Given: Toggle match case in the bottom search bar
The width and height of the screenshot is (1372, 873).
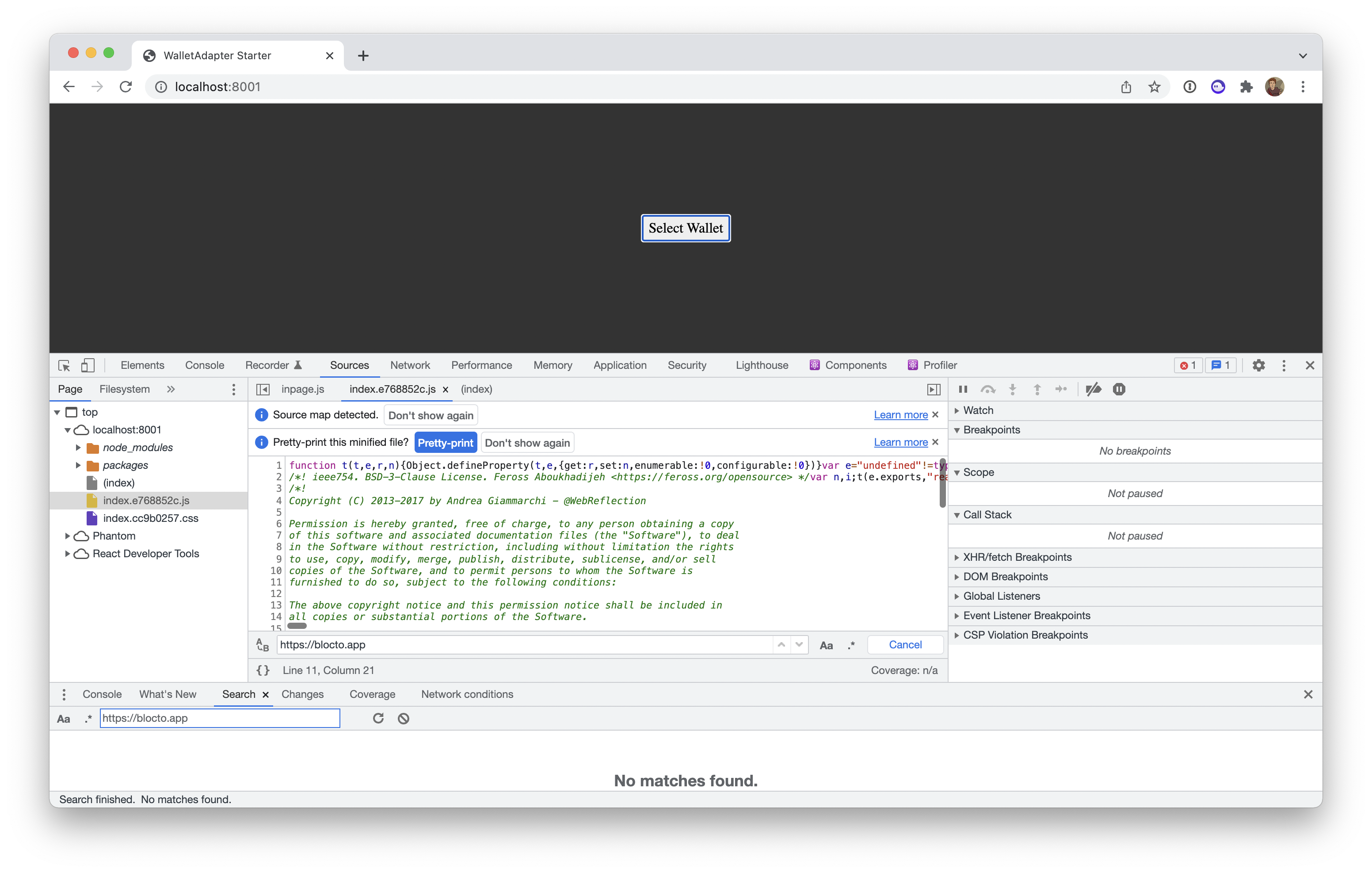Looking at the screenshot, I should [x=63, y=719].
